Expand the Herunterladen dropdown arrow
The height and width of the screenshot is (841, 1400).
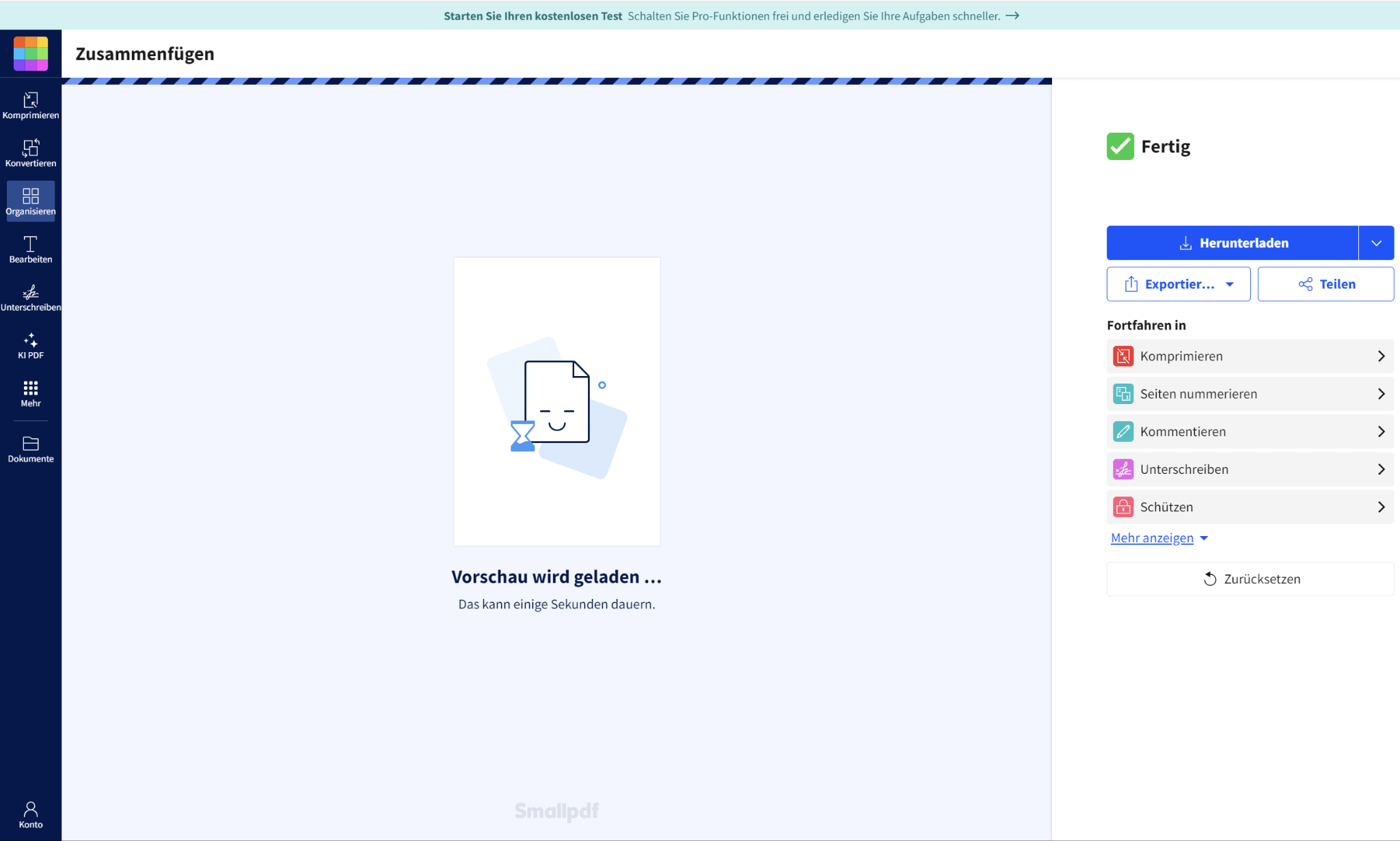(x=1376, y=243)
